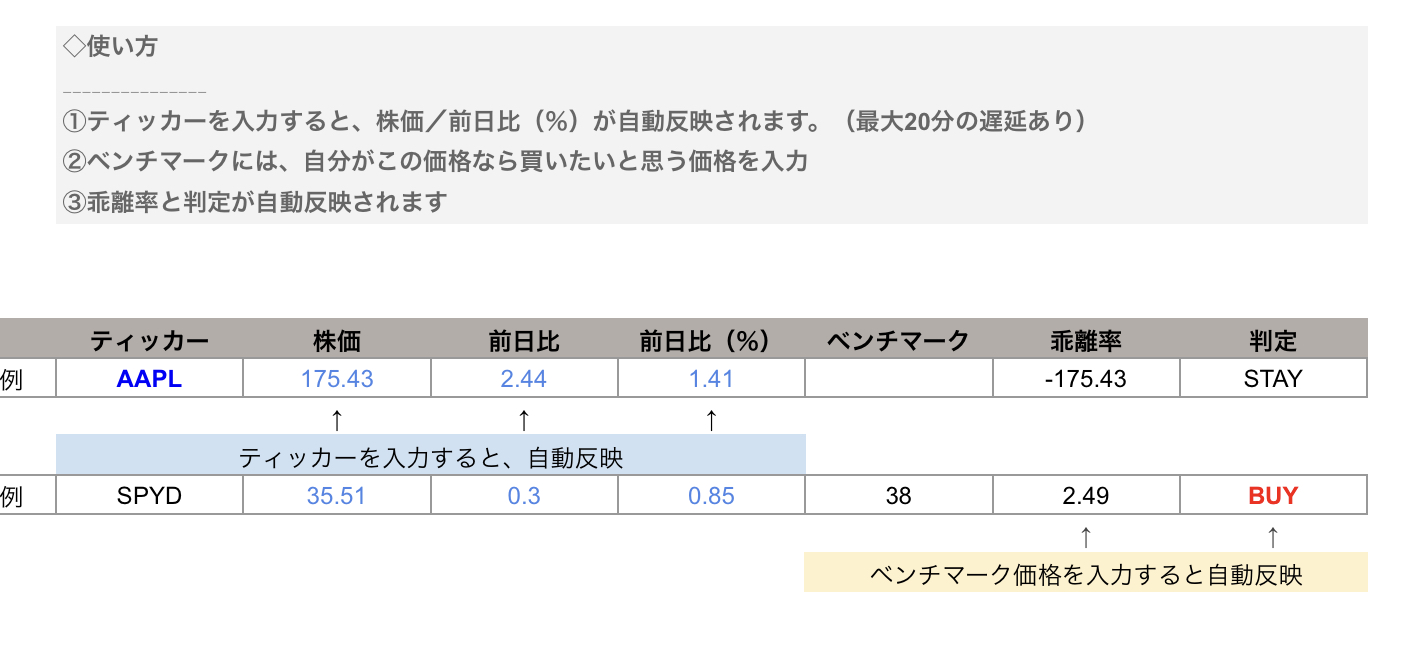Screen dimensions: 1407x671
Task: Click the benchmark cell containing 38
Action: point(898,495)
